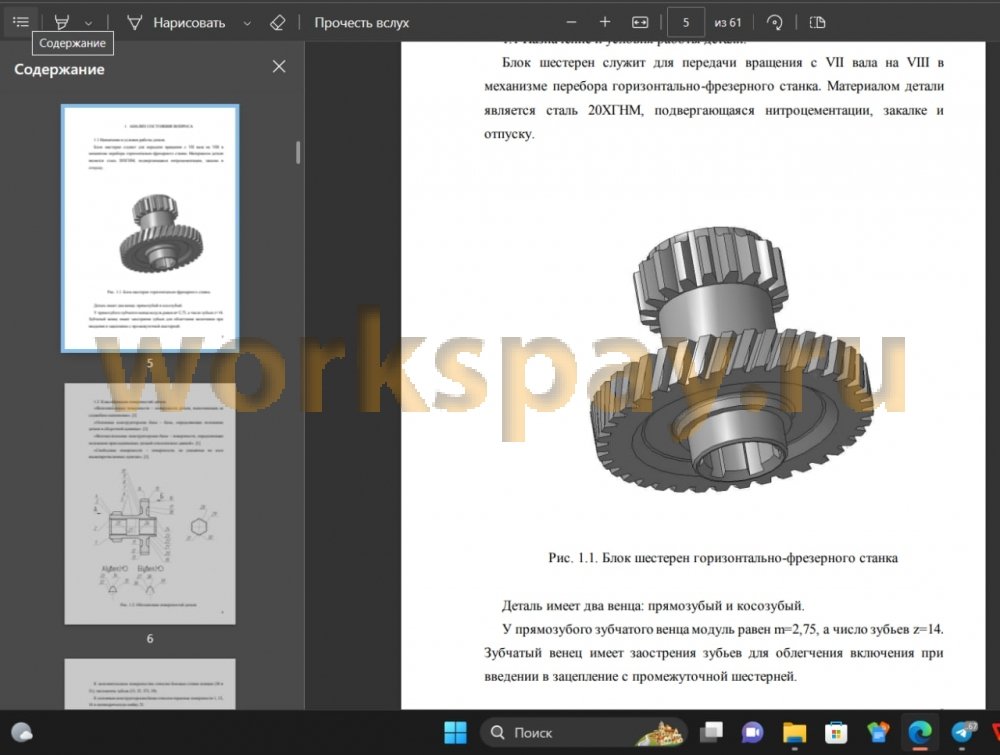Image resolution: width=1000 pixels, height=755 pixels.
Task: Open File Explorer from the taskbar
Action: [x=795, y=733]
